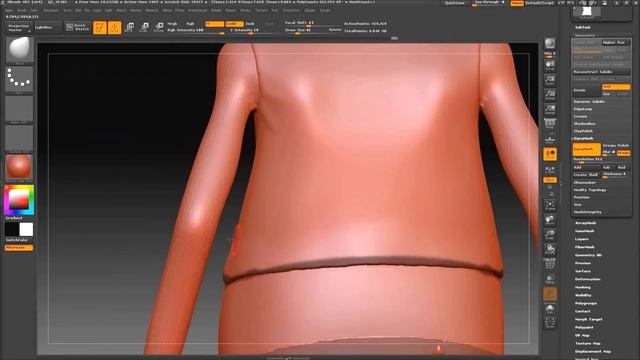
Task: Click the Divide button
Action: pyautogui.click(x=587, y=90)
